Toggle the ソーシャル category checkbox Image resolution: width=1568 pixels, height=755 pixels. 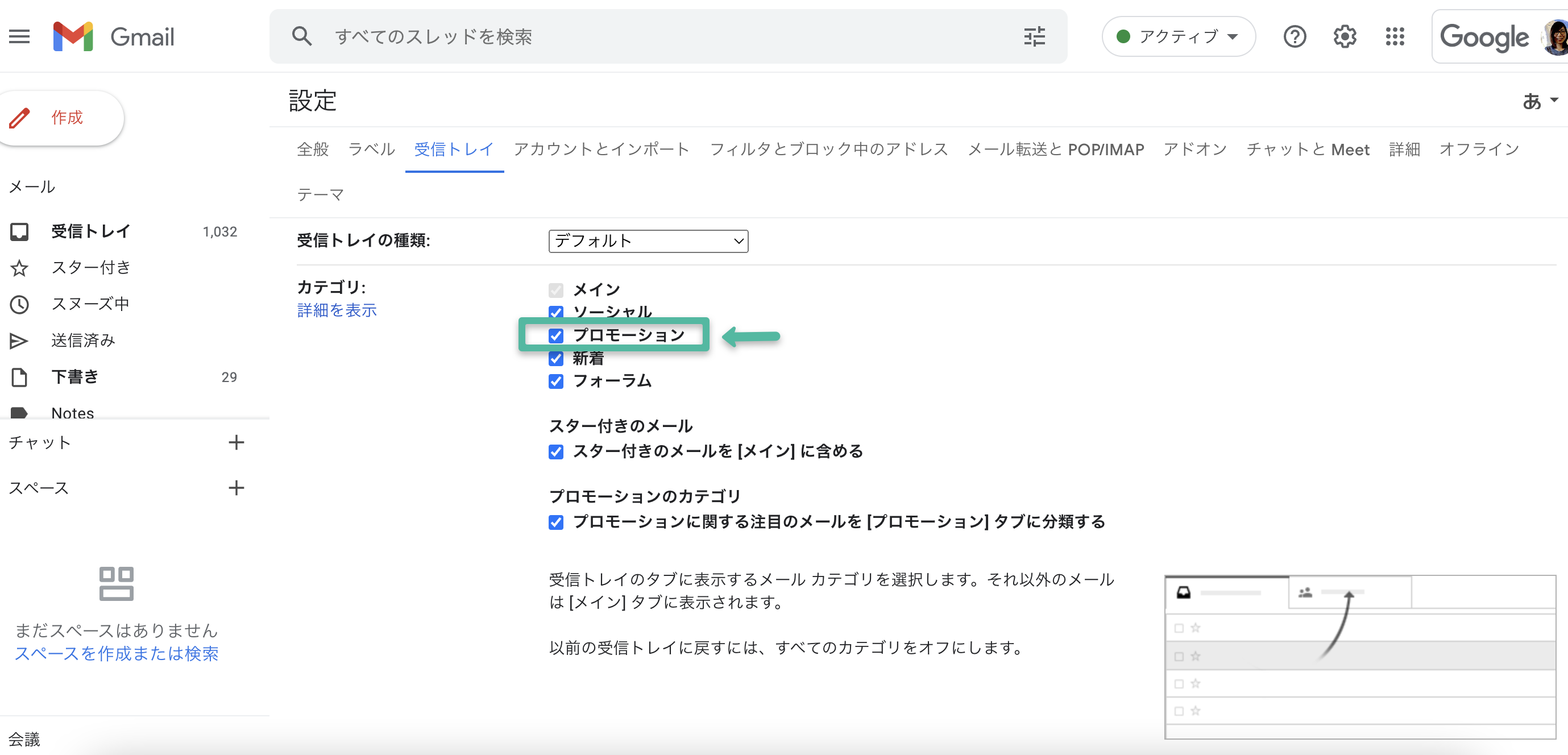[x=556, y=312]
